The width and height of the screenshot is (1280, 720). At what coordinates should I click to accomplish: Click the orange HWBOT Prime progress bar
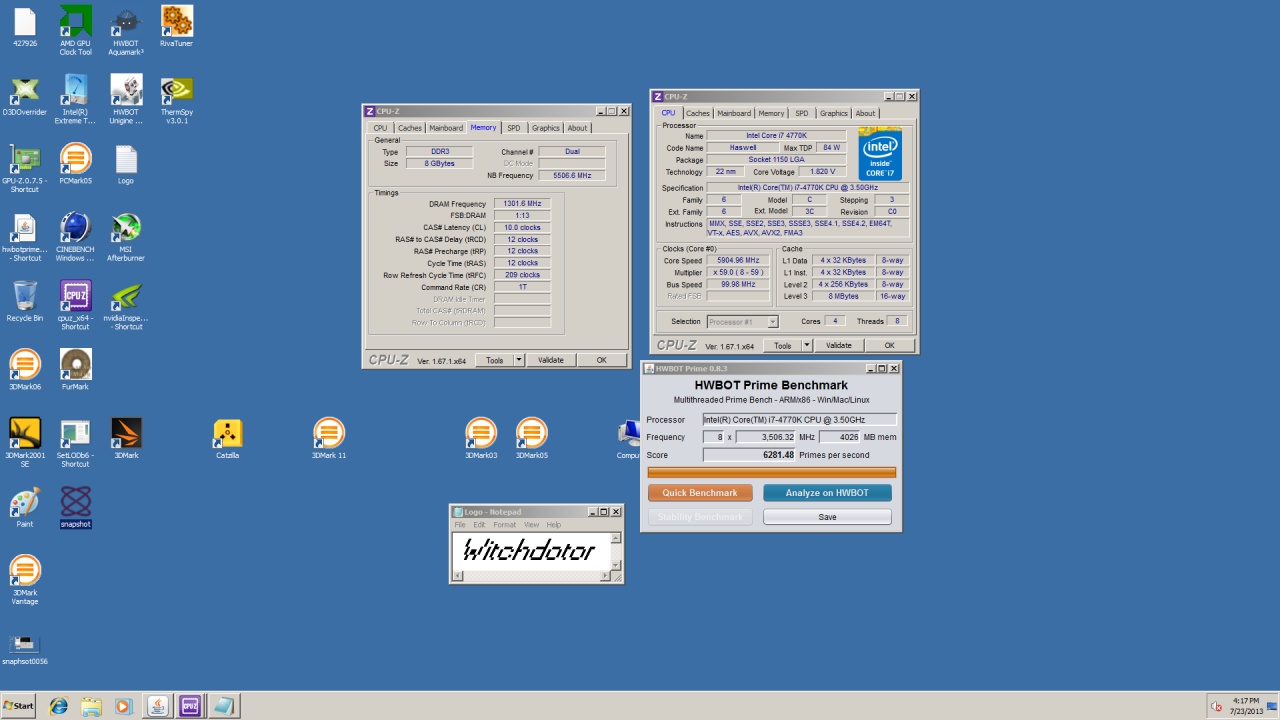(771, 473)
